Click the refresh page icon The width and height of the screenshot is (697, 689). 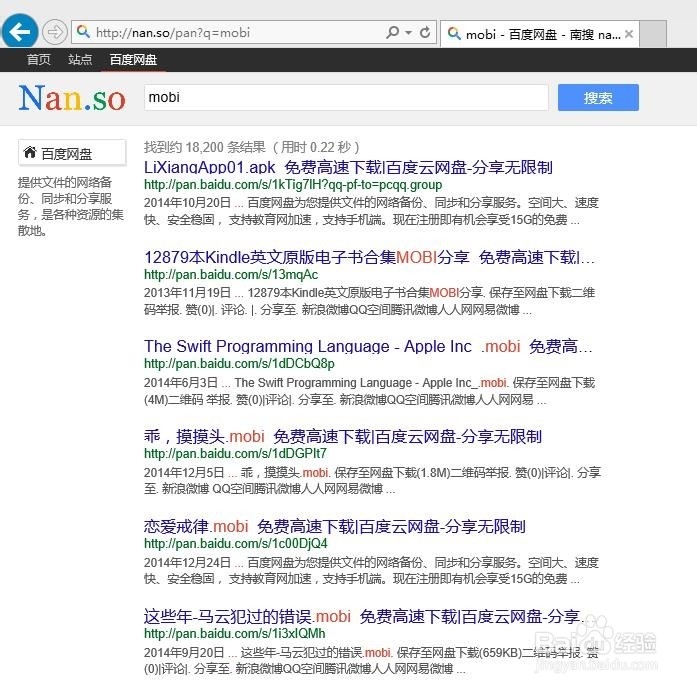(x=425, y=32)
